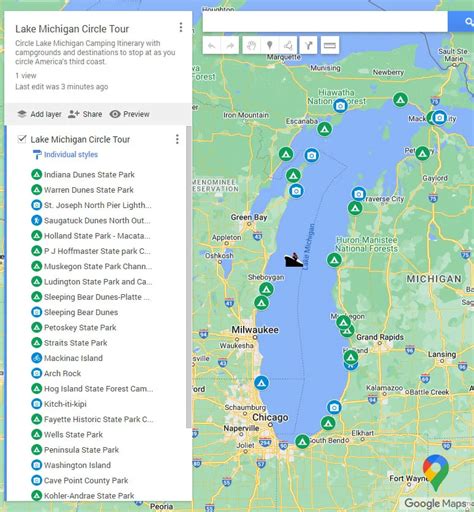The height and width of the screenshot is (512, 474).
Task: Click blue camping marker north of Chicago
Action: point(262,383)
